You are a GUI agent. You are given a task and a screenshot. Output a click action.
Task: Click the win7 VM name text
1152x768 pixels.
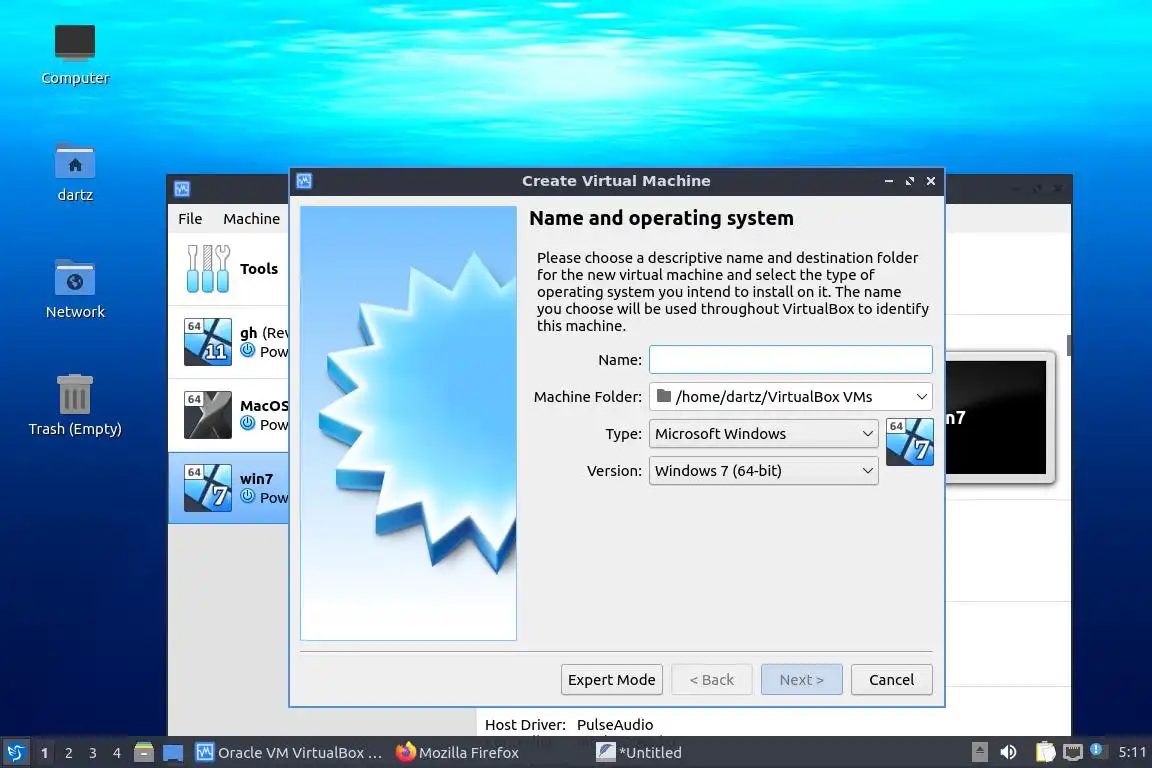point(256,478)
